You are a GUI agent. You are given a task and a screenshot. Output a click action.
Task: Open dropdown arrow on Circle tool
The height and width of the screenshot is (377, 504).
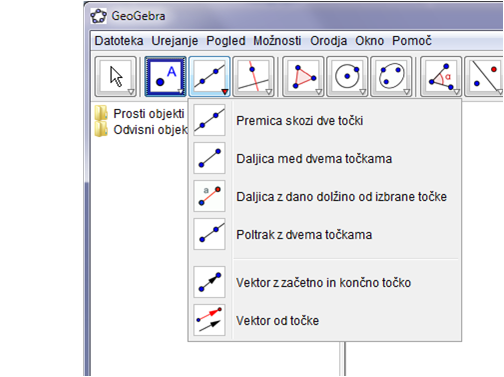[363, 92]
